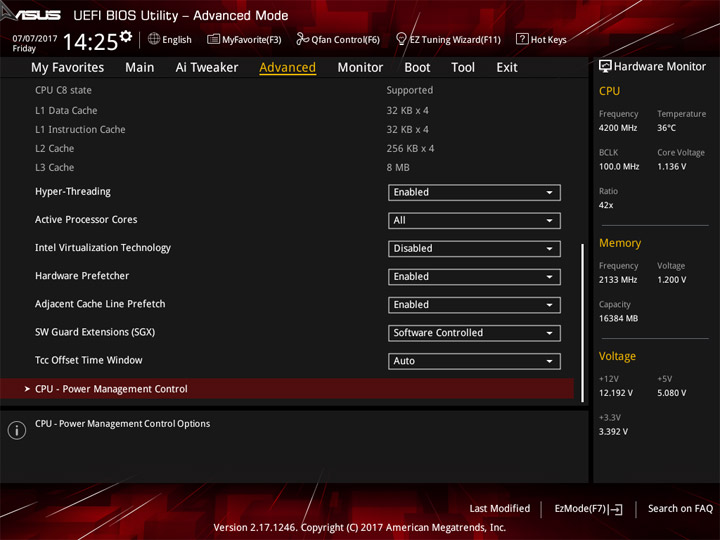Click the globe language icon
The height and width of the screenshot is (540, 720).
click(154, 39)
